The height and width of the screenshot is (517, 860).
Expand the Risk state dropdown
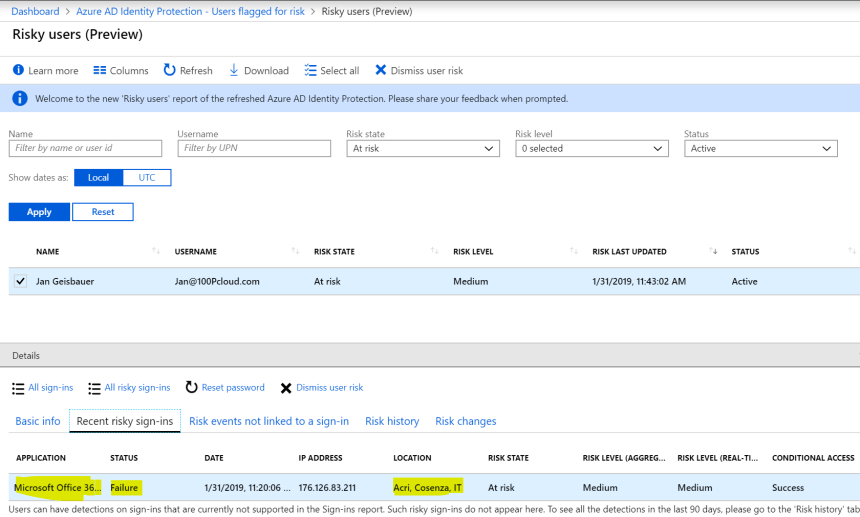tap(423, 149)
